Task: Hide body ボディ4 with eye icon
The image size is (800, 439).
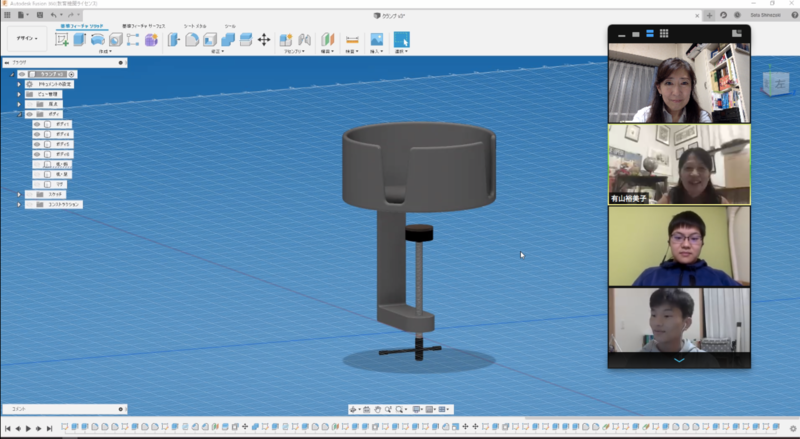Action: pyautogui.click(x=37, y=134)
